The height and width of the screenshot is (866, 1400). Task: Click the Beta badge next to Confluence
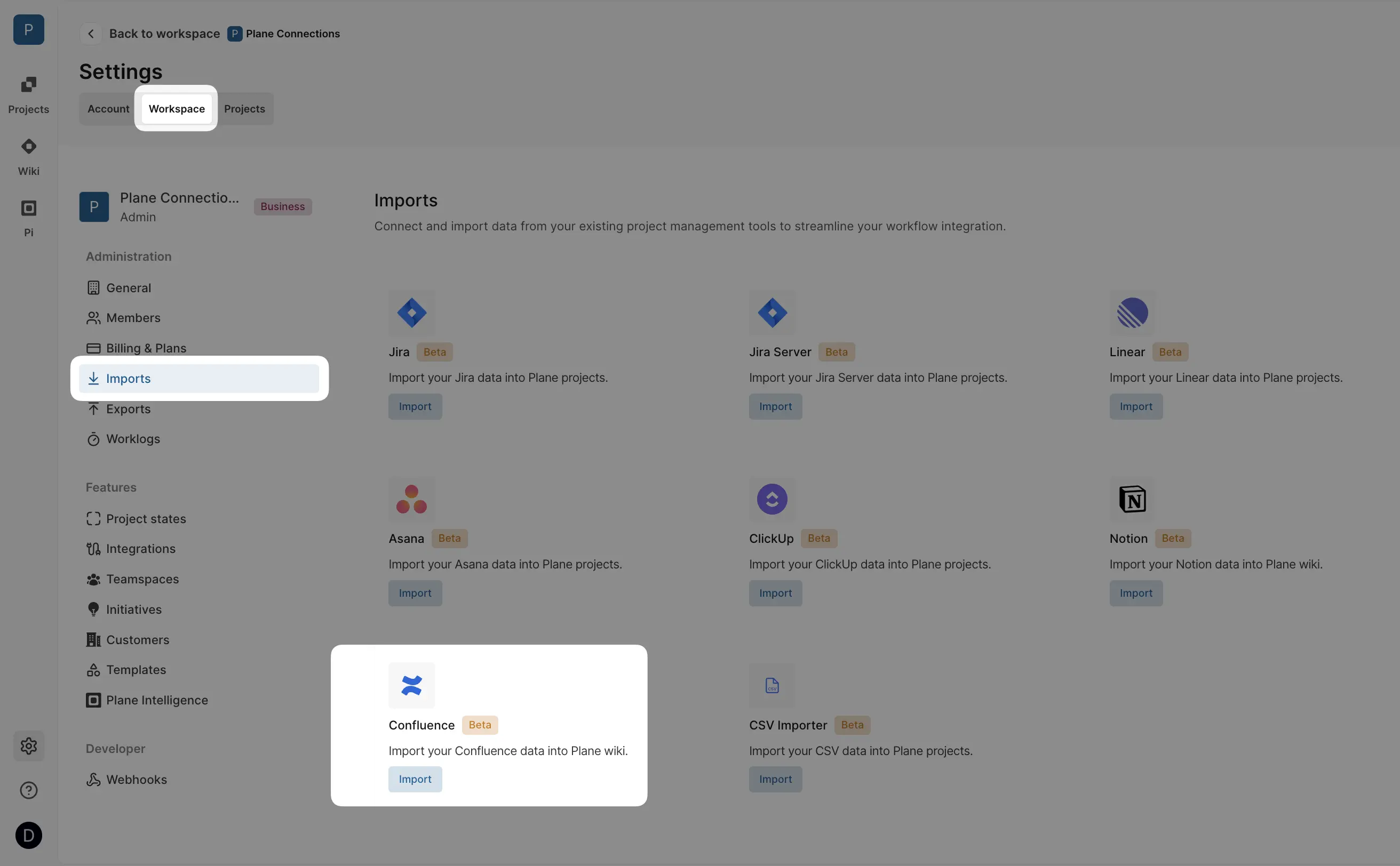(x=480, y=725)
